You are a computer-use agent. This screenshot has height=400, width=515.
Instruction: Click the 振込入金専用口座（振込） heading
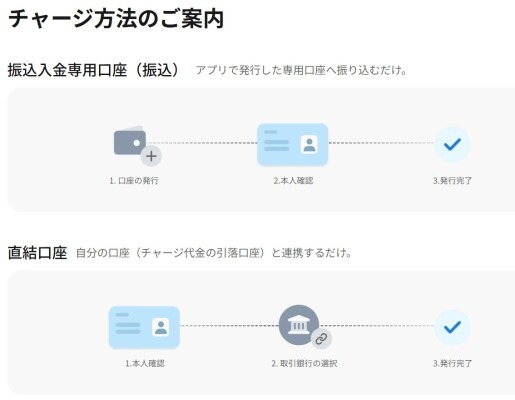tap(94, 70)
